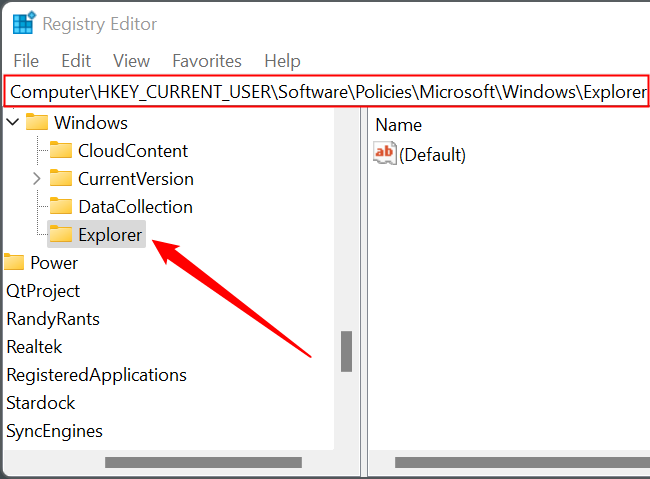The width and height of the screenshot is (650, 479).
Task: Click the DataCollection folder icon
Action: (x=61, y=206)
